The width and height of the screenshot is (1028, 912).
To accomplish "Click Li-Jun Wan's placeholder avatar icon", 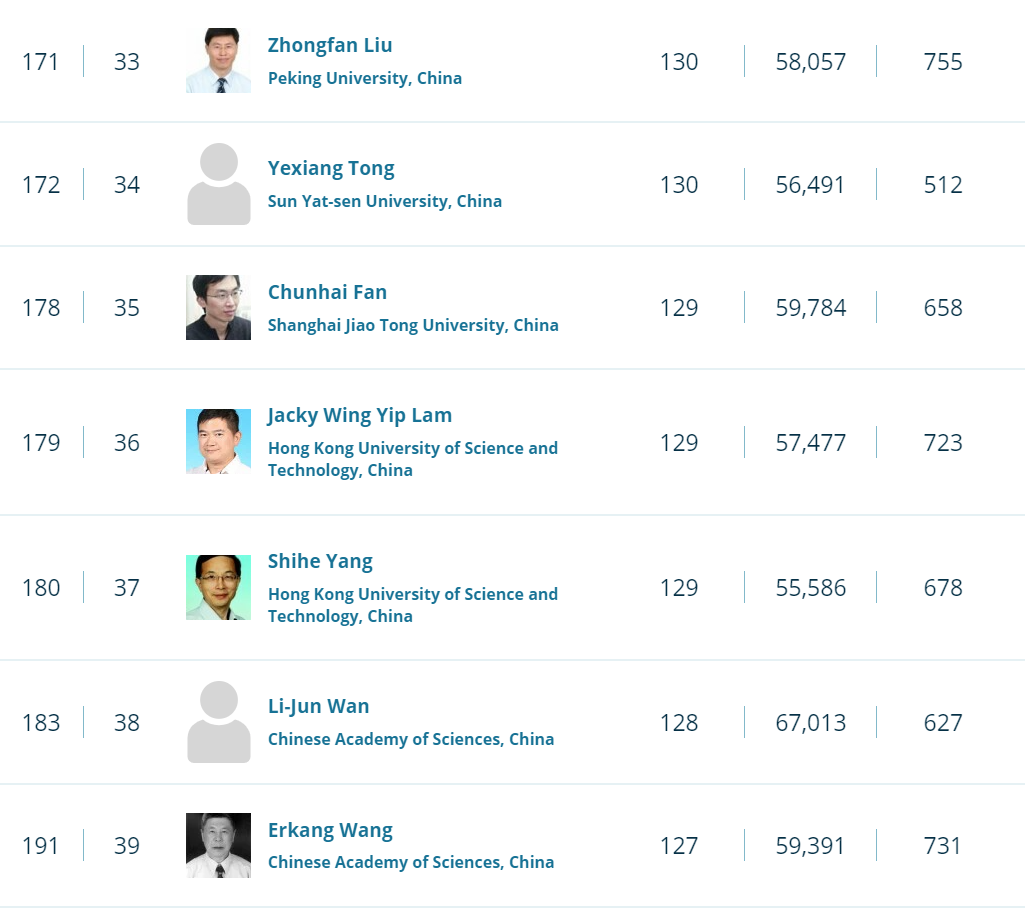I will tap(218, 722).
